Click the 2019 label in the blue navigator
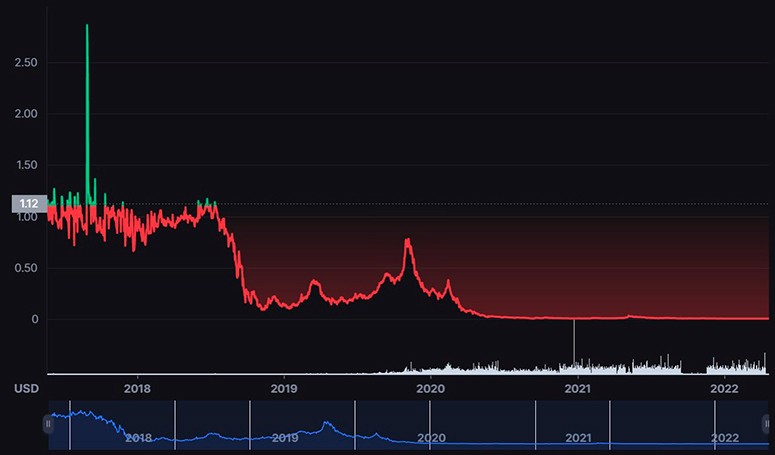The image size is (775, 455). [x=285, y=438]
